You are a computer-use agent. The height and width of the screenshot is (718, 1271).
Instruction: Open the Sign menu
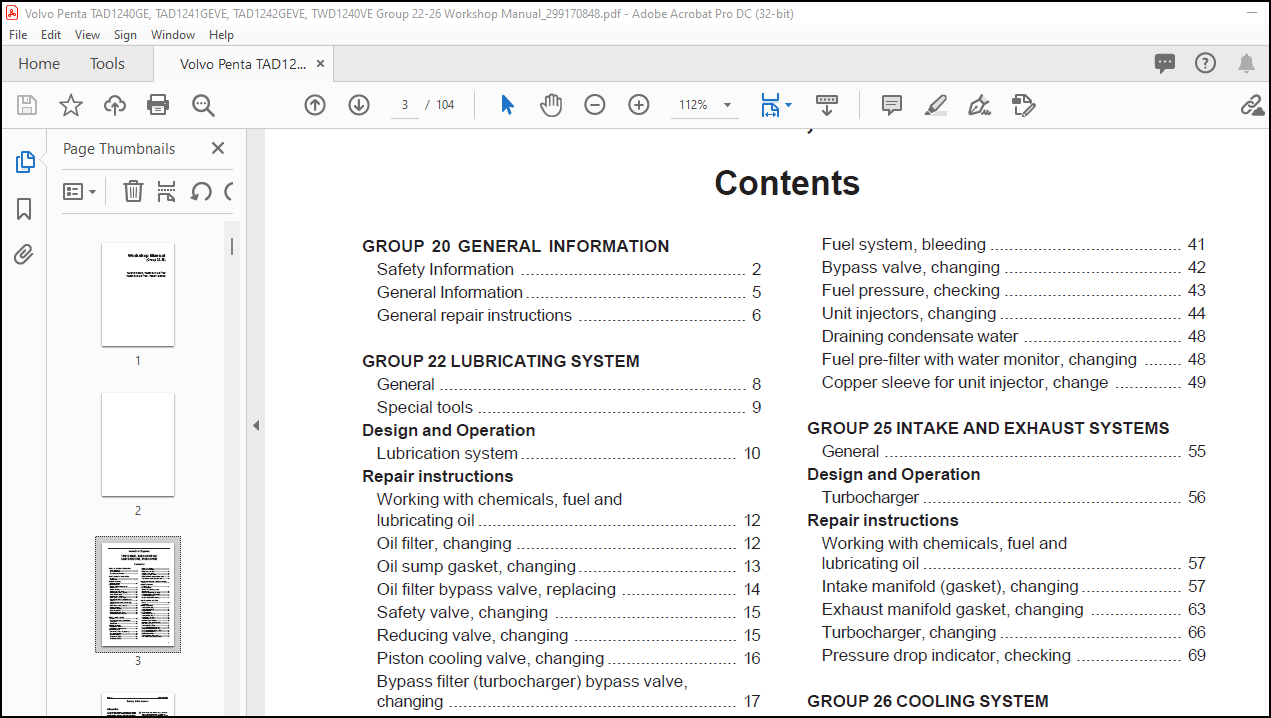125,34
